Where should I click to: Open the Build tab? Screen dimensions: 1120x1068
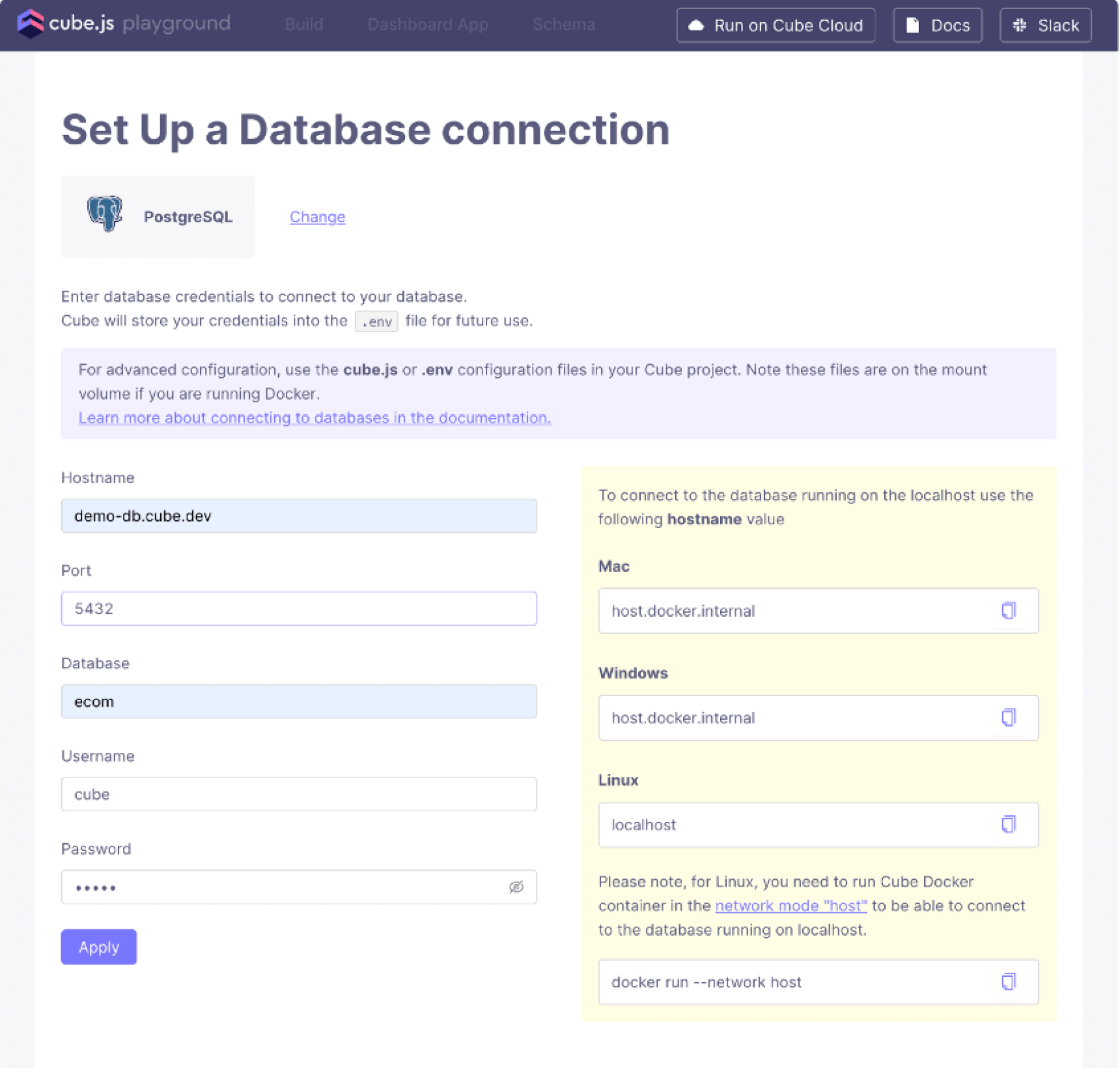(x=304, y=25)
